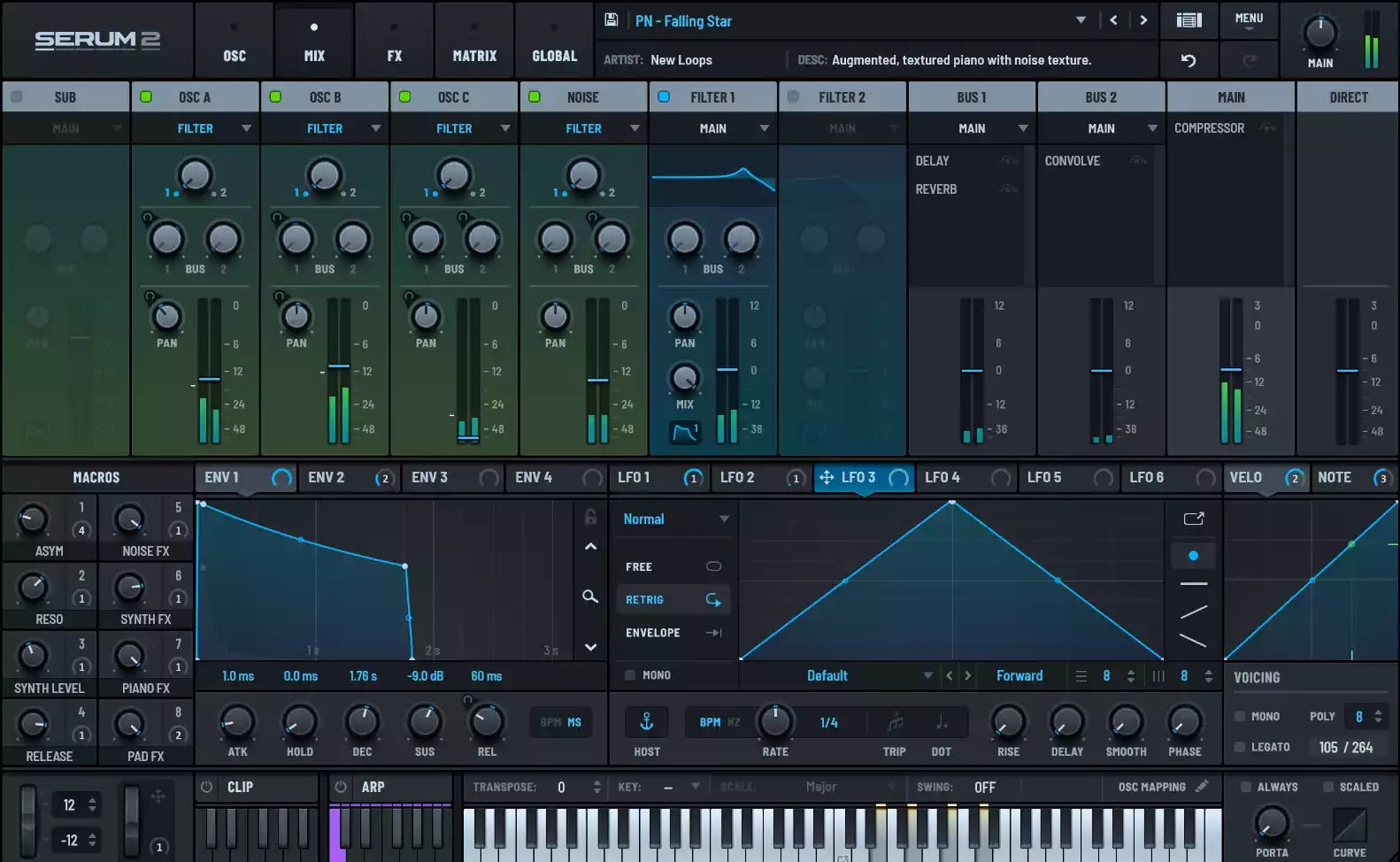The height and width of the screenshot is (862, 1400).
Task: Click the LFO host anchor icon
Action: (x=647, y=722)
